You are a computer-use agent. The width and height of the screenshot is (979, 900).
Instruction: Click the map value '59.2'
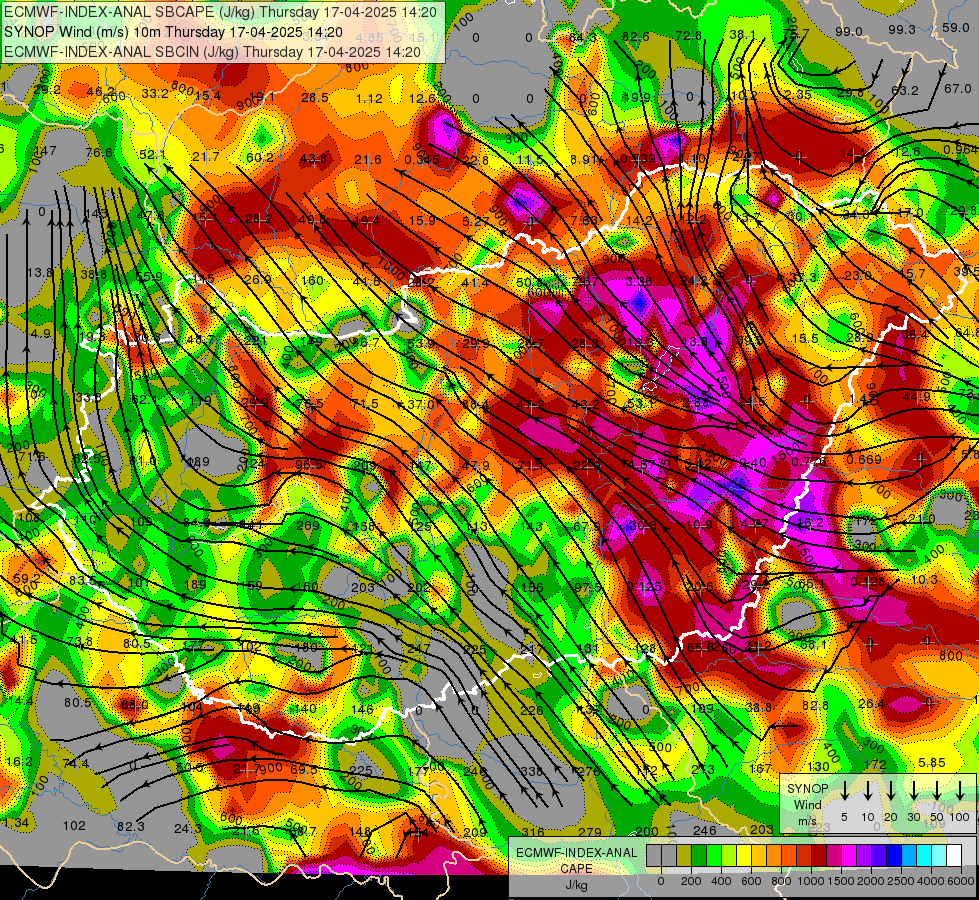tap(26, 578)
